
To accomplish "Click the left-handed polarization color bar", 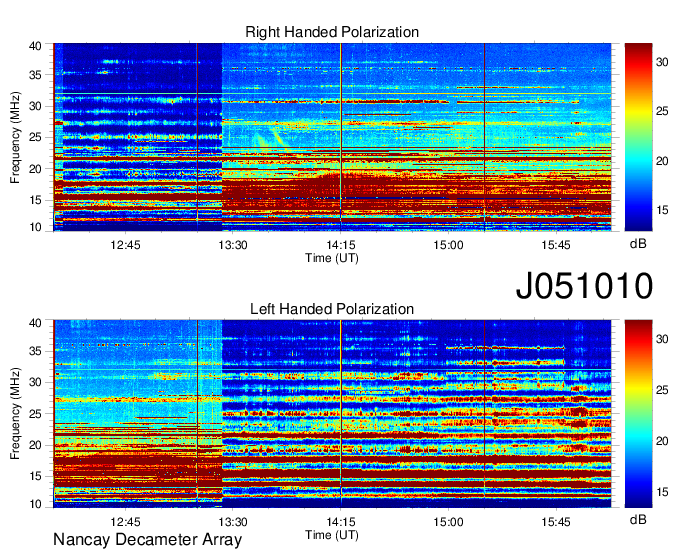I will coord(638,414).
